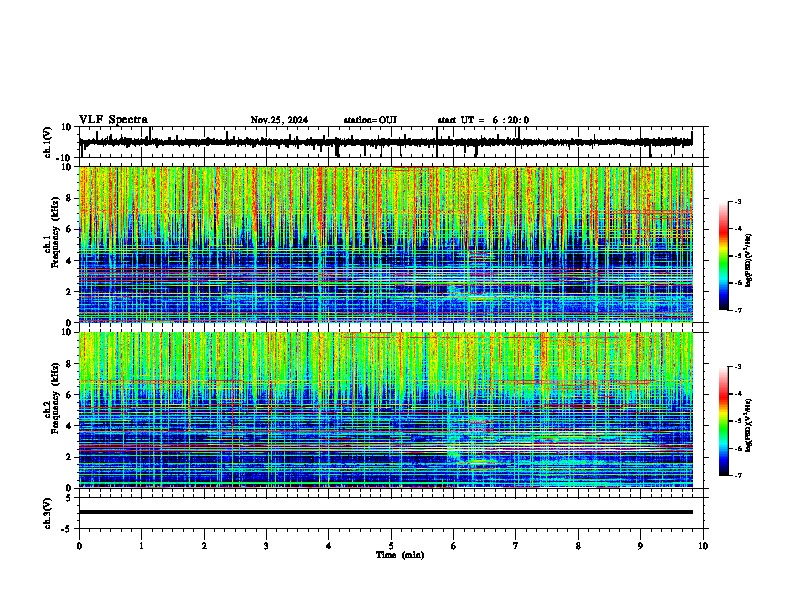The image size is (792, 612).
Task: Click the ch.1(V) axis label
Action: [47, 142]
